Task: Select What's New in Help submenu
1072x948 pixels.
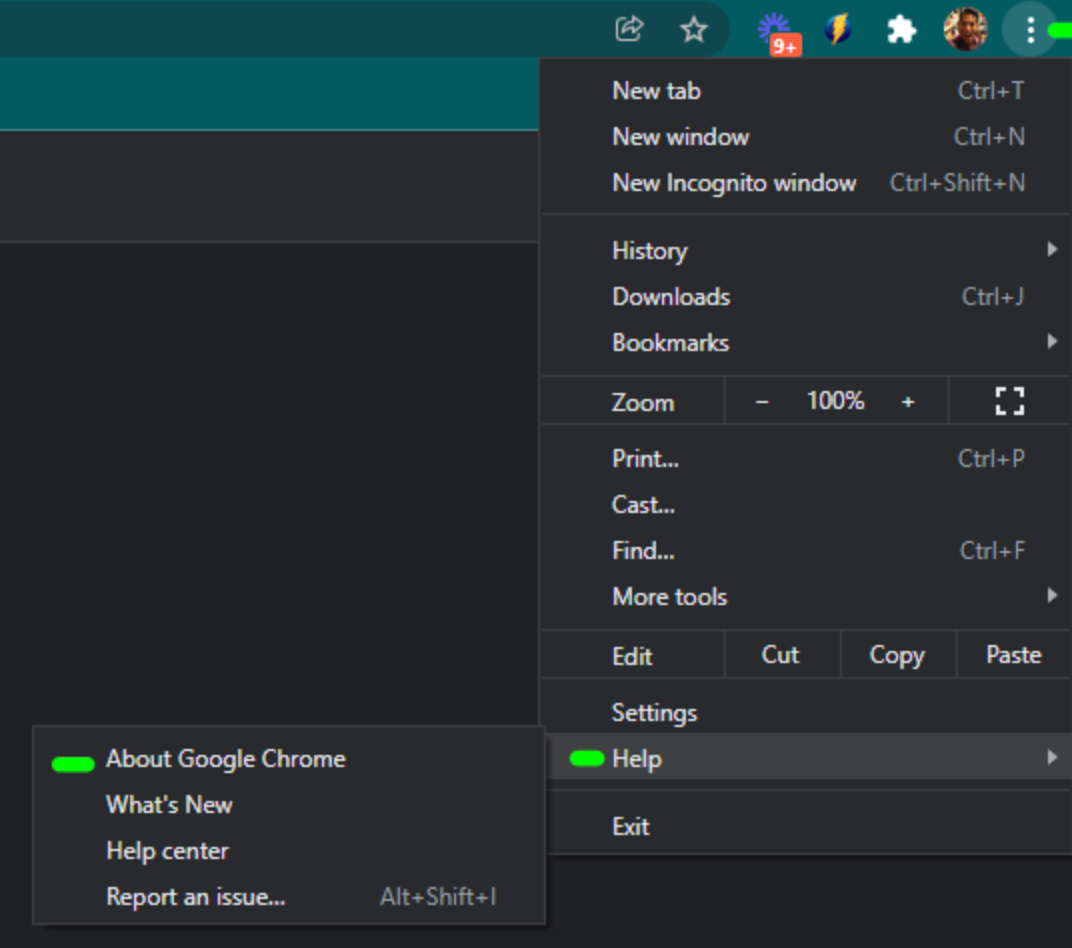Action: click(x=289, y=804)
